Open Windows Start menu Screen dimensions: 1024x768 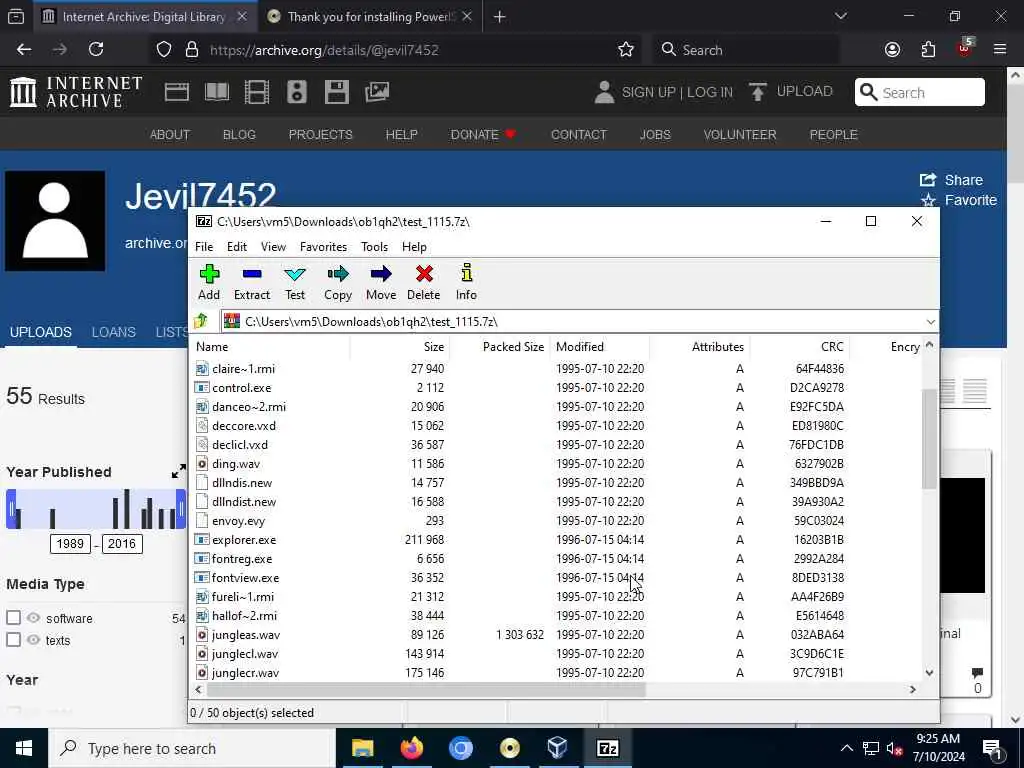[24, 748]
